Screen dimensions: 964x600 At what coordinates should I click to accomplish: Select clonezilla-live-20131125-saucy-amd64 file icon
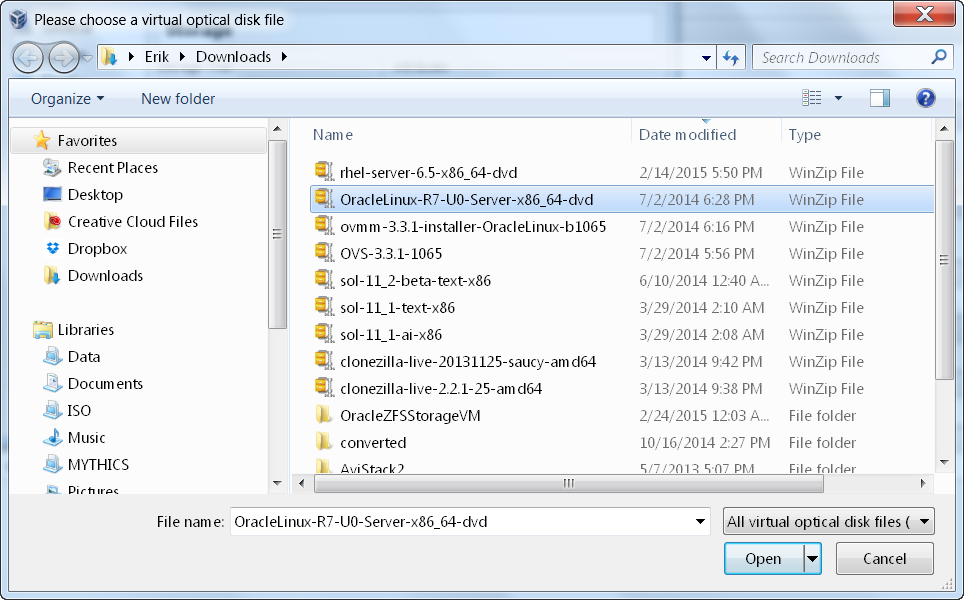pyautogui.click(x=323, y=360)
